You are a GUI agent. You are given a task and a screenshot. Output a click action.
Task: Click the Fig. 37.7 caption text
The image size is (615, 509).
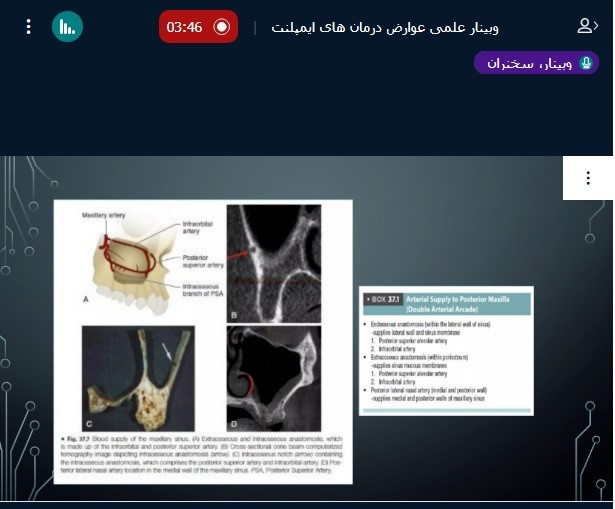tap(200, 457)
